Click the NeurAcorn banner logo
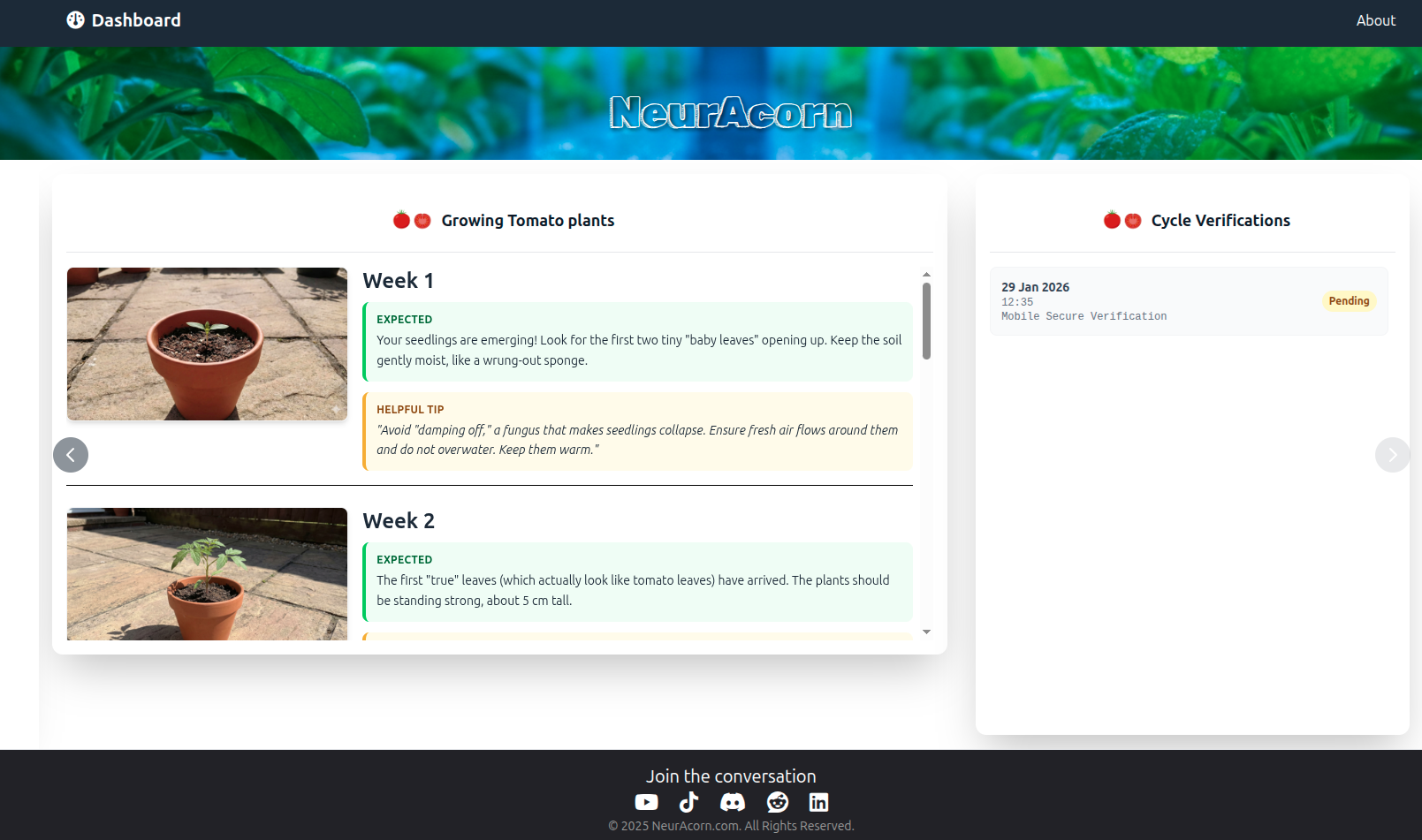The width and height of the screenshot is (1422, 840). pyautogui.click(x=730, y=113)
